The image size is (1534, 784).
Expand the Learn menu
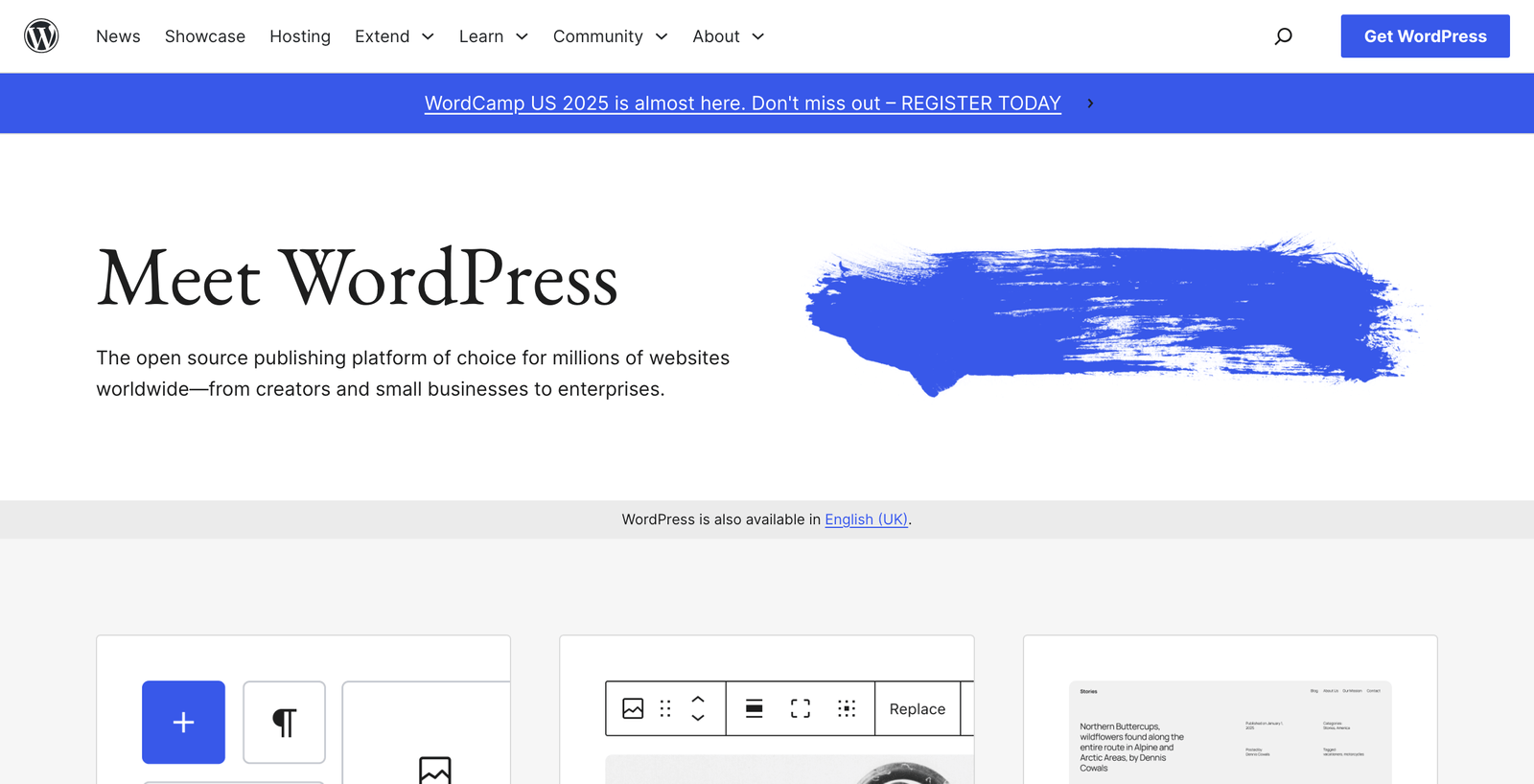pyautogui.click(x=494, y=36)
